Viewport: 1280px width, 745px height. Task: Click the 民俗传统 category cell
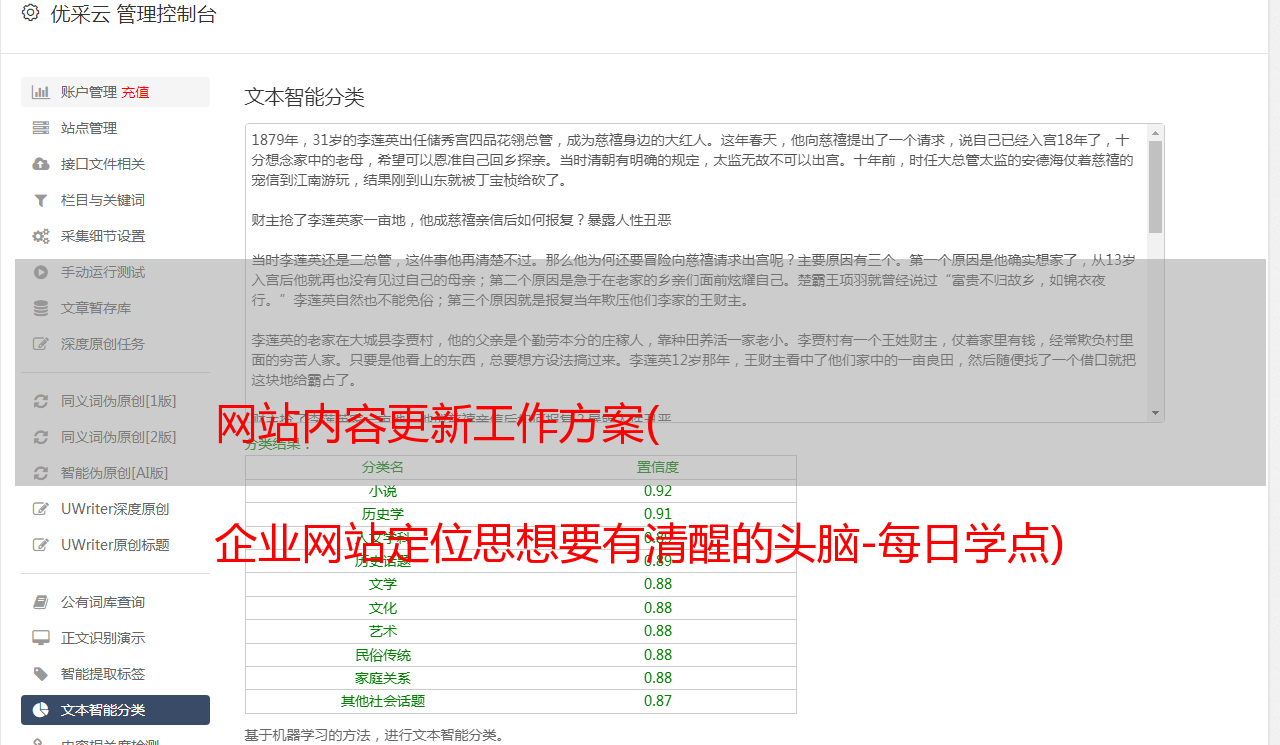(383, 655)
